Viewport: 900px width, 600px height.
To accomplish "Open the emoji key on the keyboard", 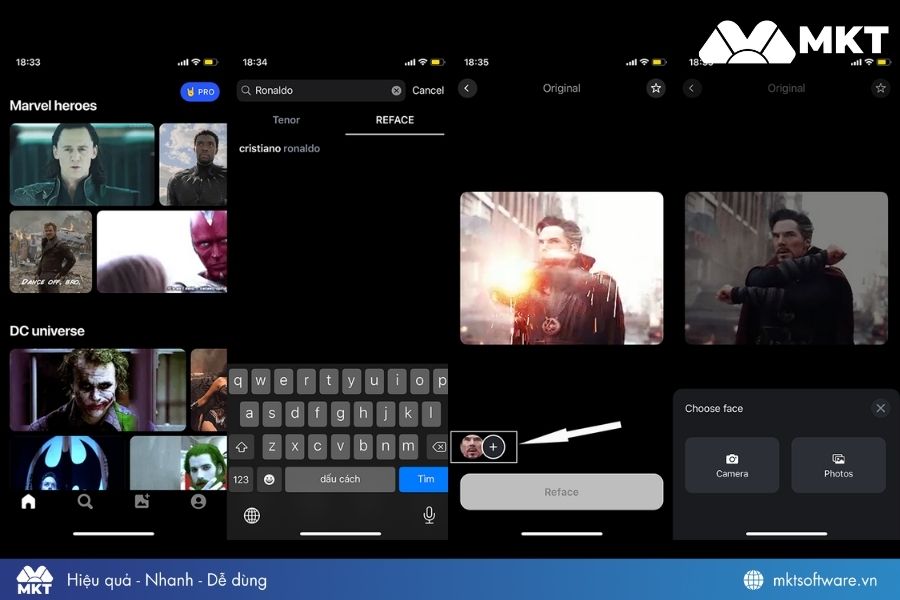I will tap(268, 479).
